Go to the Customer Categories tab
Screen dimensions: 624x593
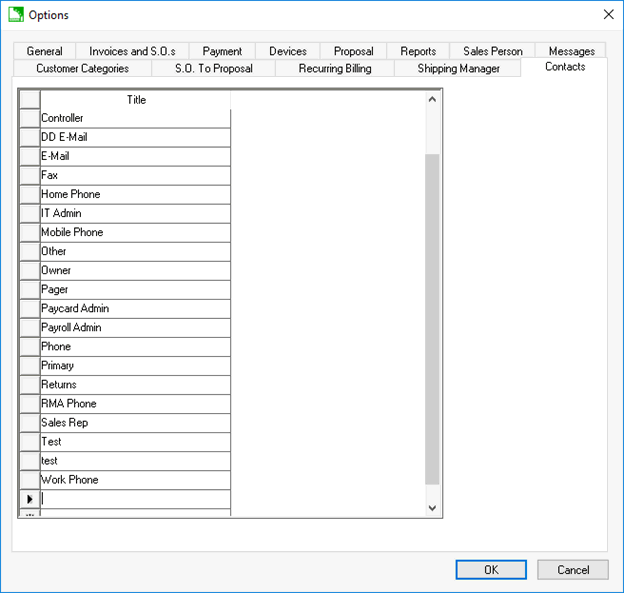(x=82, y=69)
